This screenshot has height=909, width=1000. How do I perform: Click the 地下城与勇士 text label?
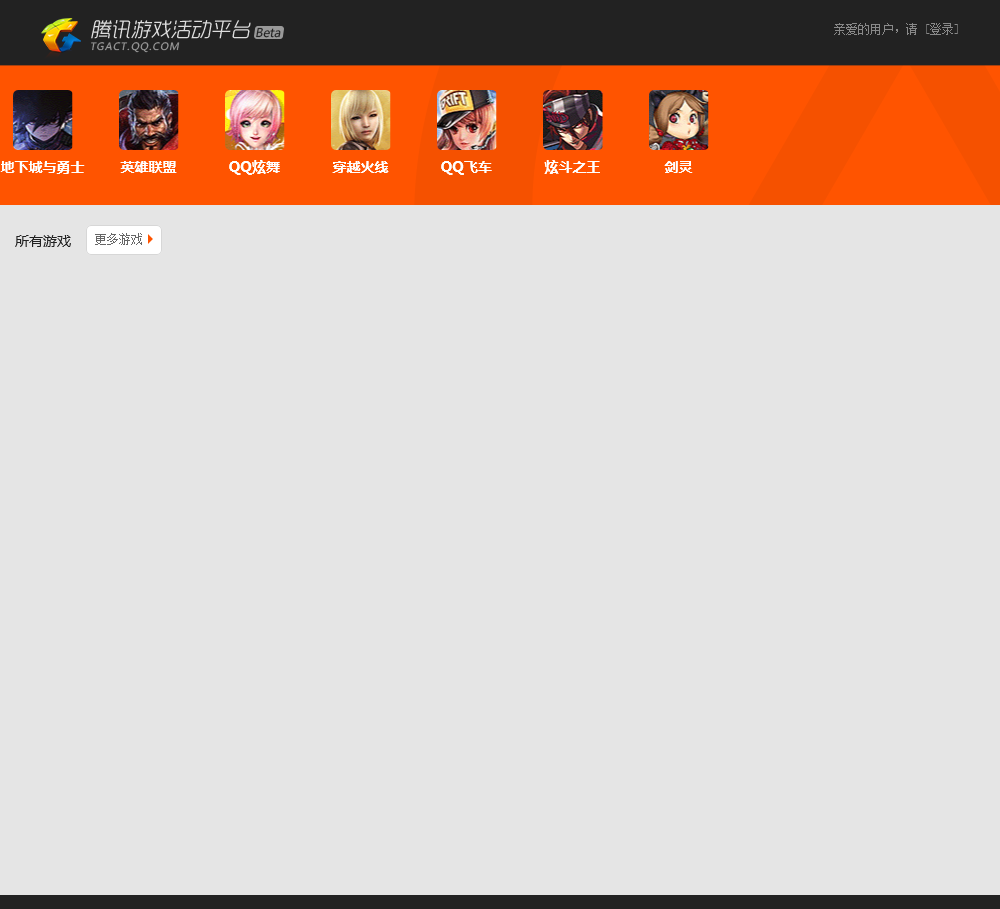(x=43, y=167)
